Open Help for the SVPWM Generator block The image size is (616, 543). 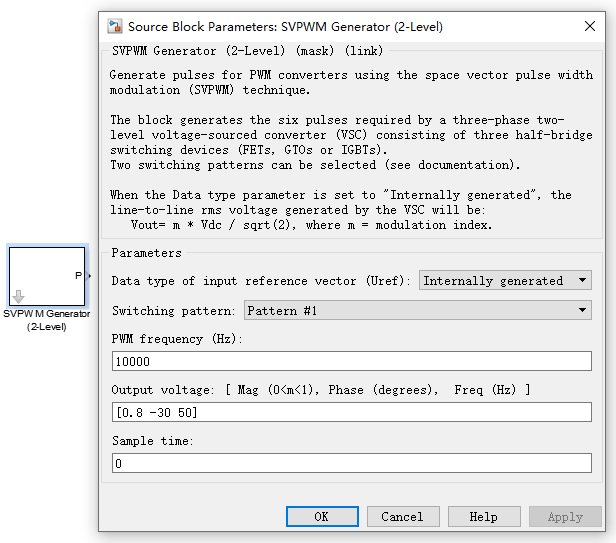483,517
